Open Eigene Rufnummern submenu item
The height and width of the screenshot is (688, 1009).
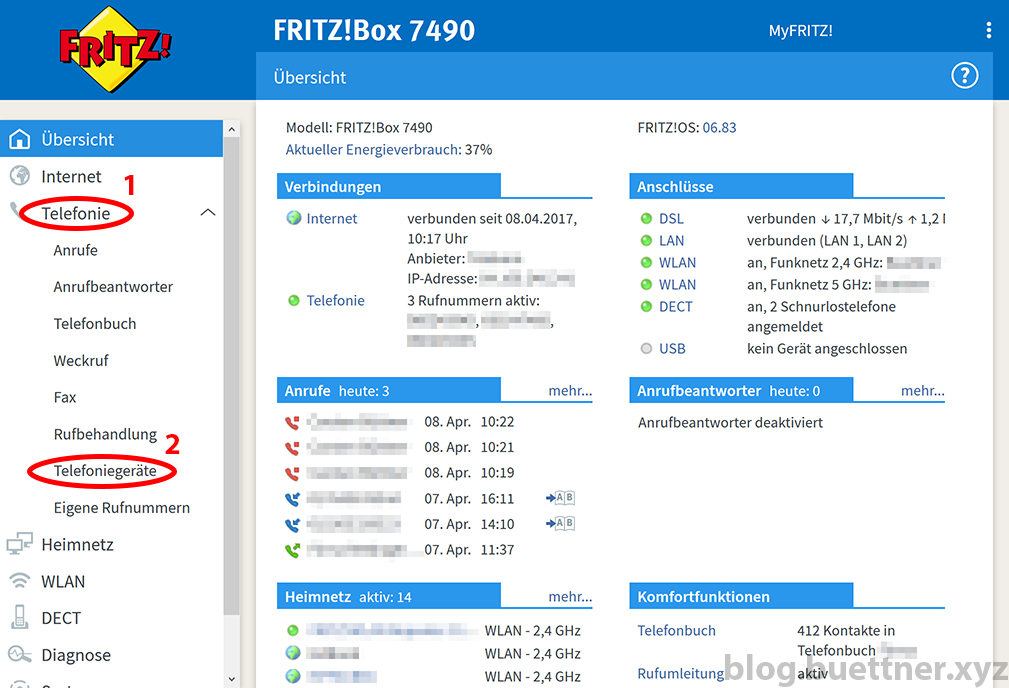pos(122,507)
